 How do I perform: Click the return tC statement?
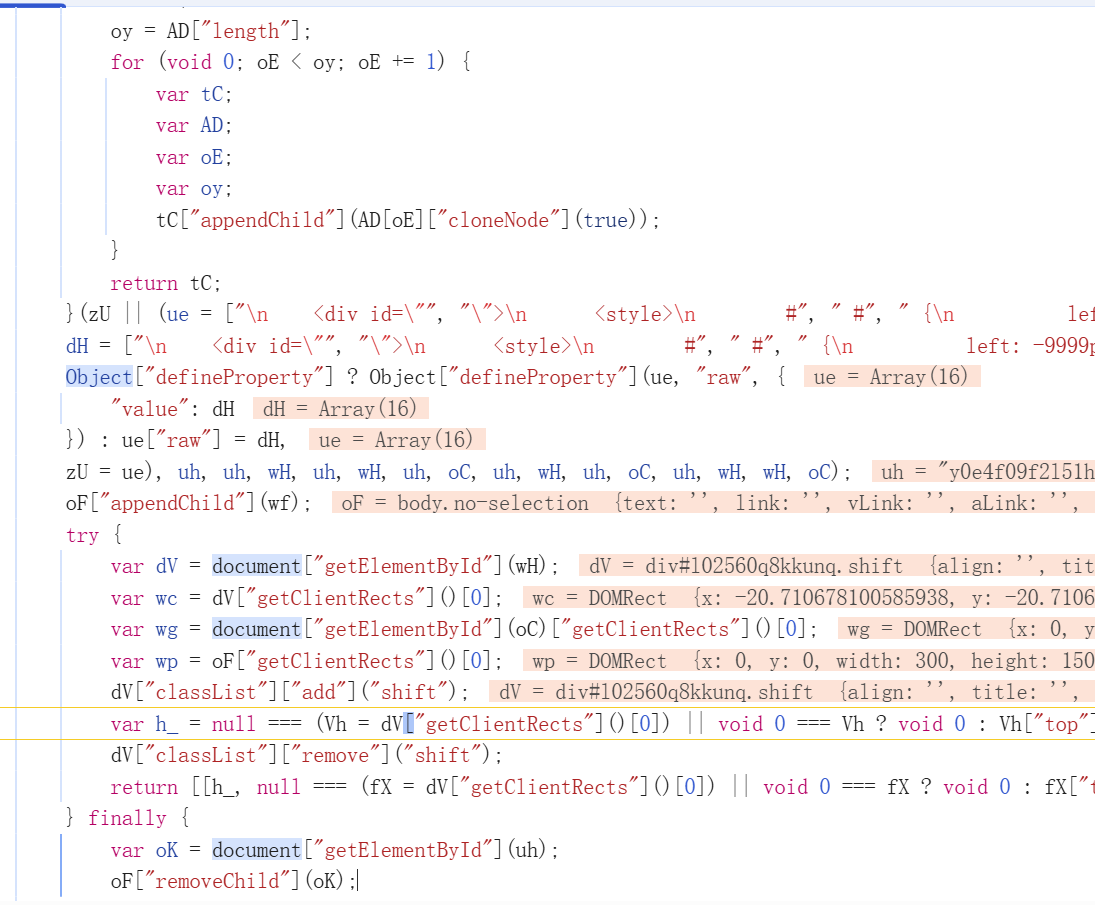(165, 283)
